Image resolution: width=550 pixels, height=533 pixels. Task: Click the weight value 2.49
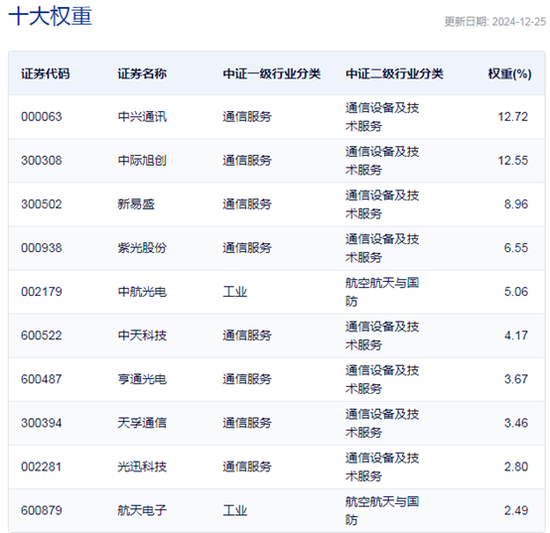[516, 511]
